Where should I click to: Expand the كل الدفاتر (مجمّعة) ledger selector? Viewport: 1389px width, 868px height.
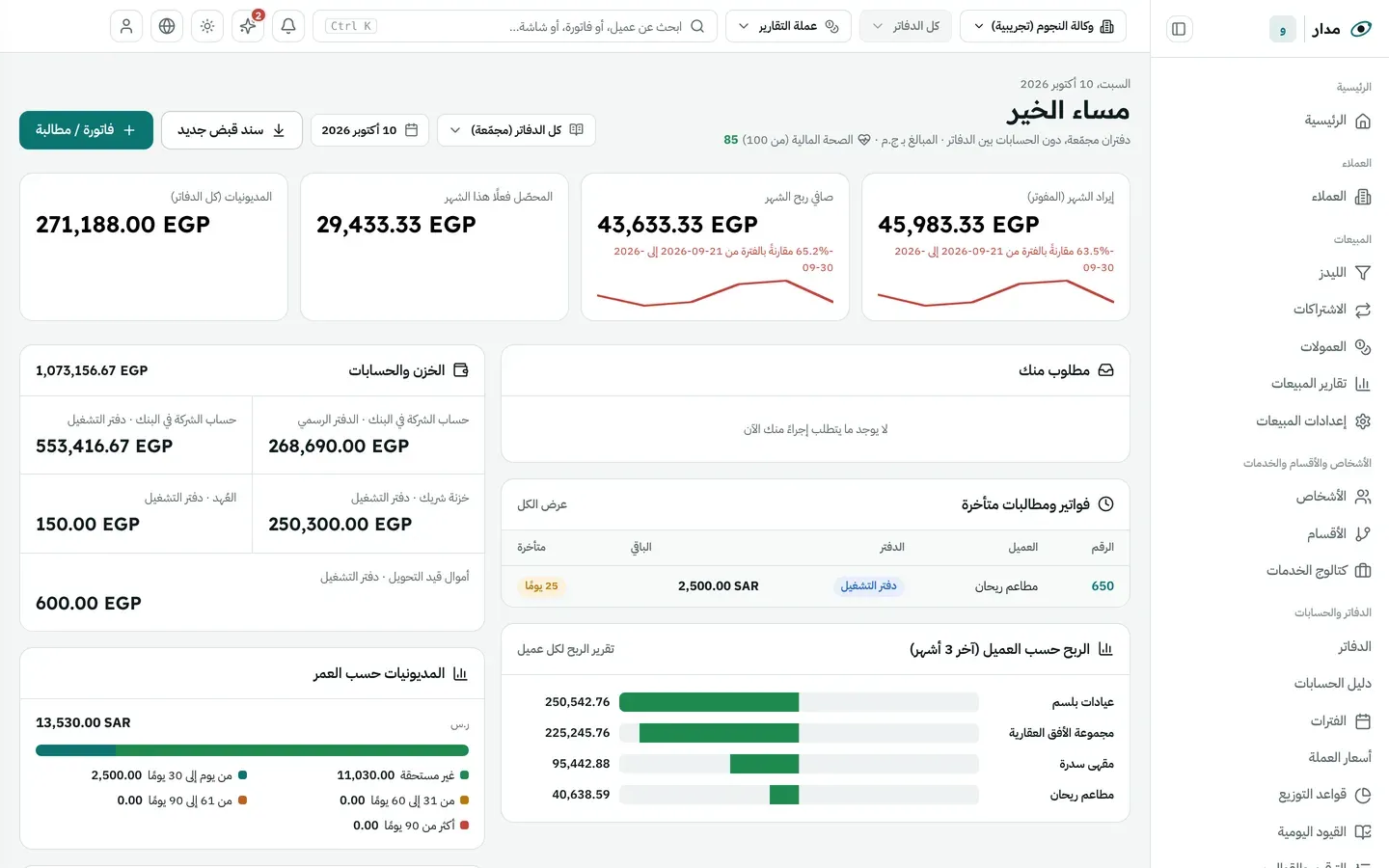click(516, 130)
